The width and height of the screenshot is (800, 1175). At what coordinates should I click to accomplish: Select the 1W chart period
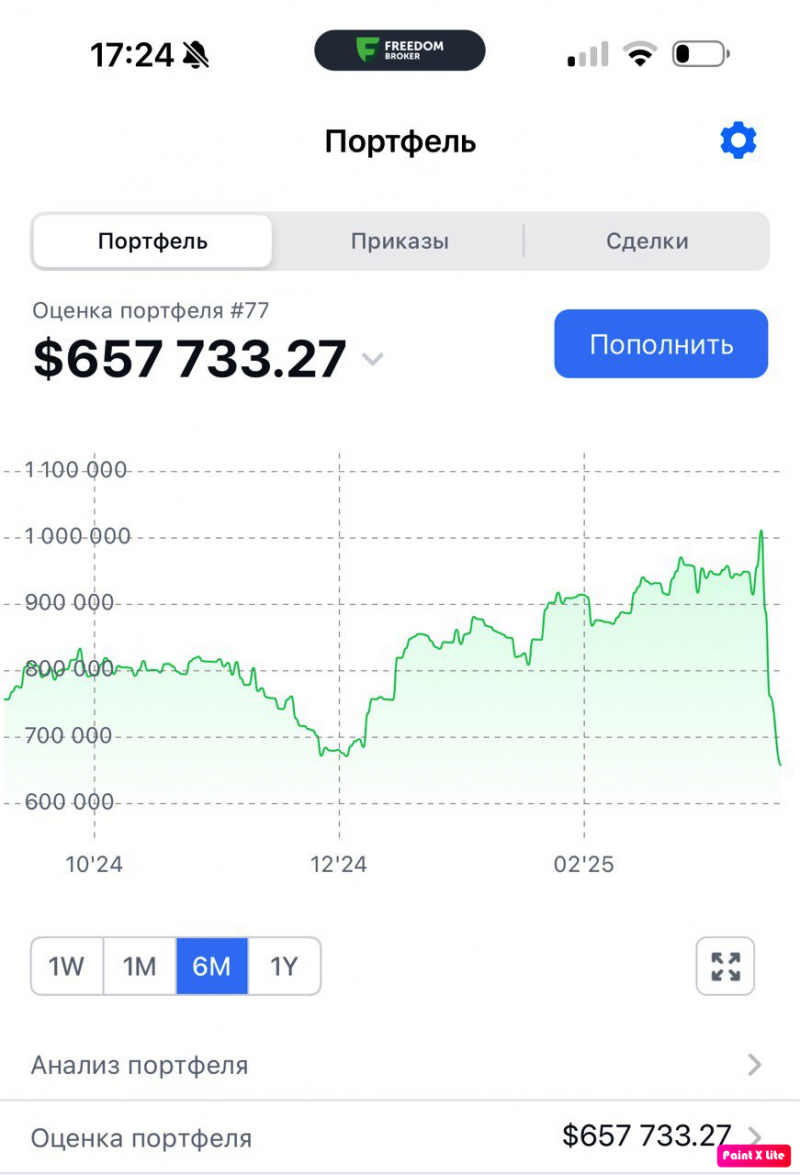pyautogui.click(x=67, y=966)
